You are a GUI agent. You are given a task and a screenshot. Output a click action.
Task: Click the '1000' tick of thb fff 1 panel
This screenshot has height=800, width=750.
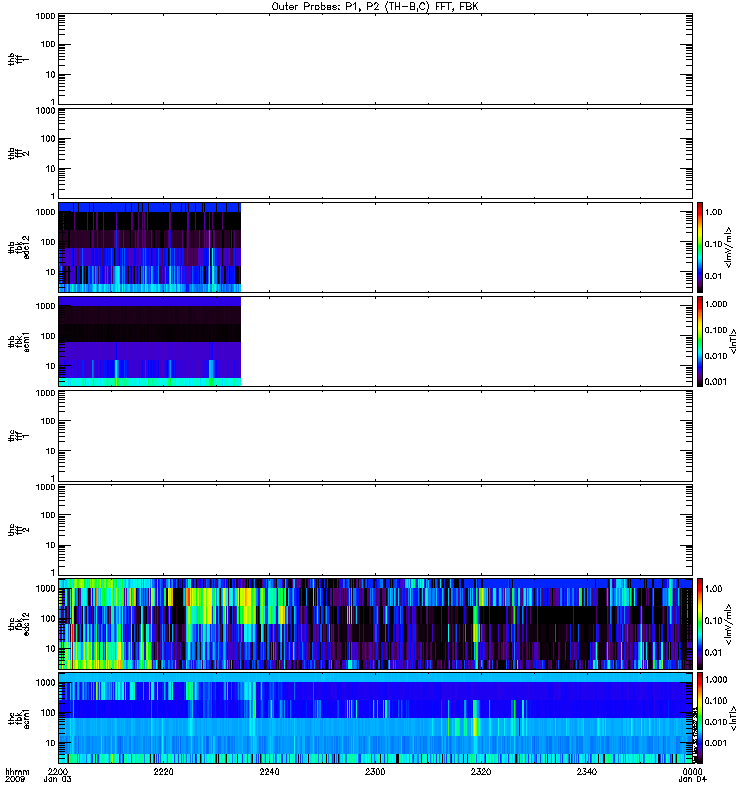pos(45,16)
